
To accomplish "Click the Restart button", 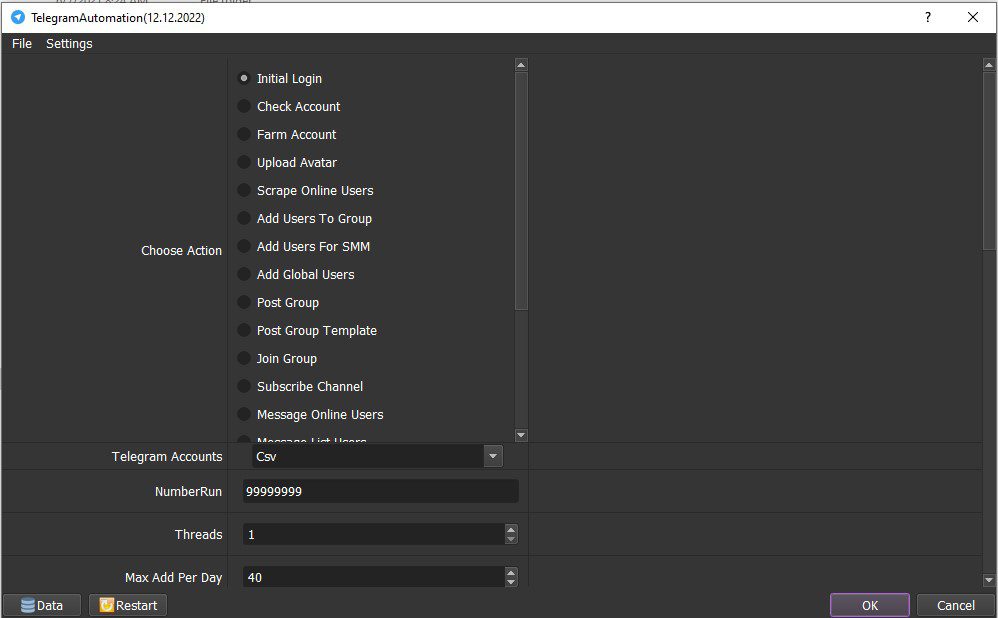I will click(x=128, y=605).
